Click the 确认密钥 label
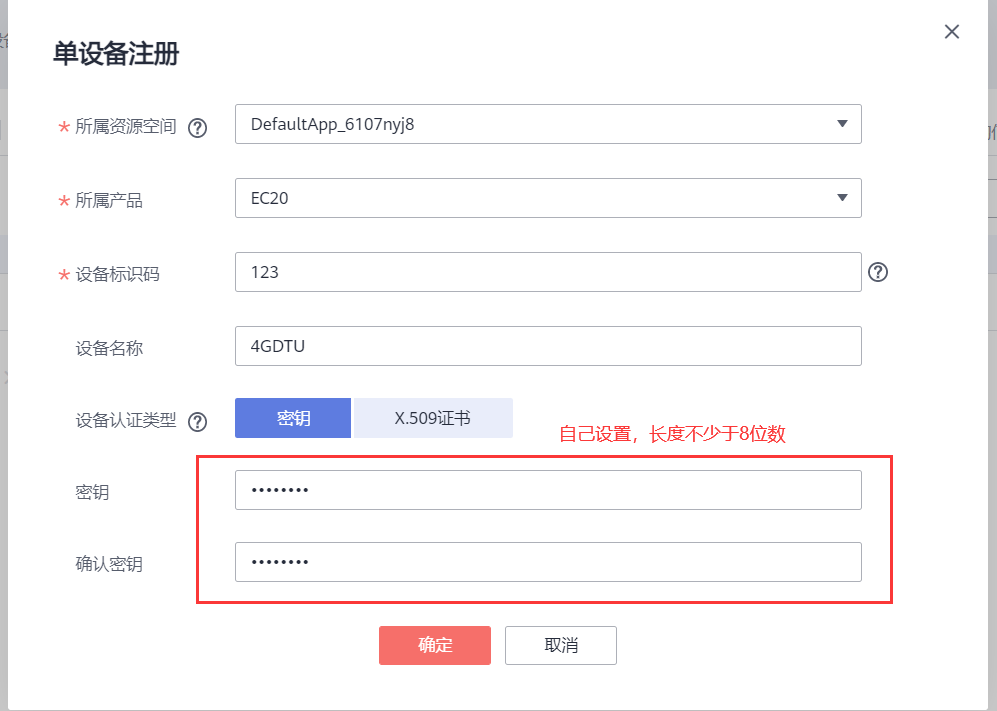Screen dimensions: 997x711 [x=109, y=564]
